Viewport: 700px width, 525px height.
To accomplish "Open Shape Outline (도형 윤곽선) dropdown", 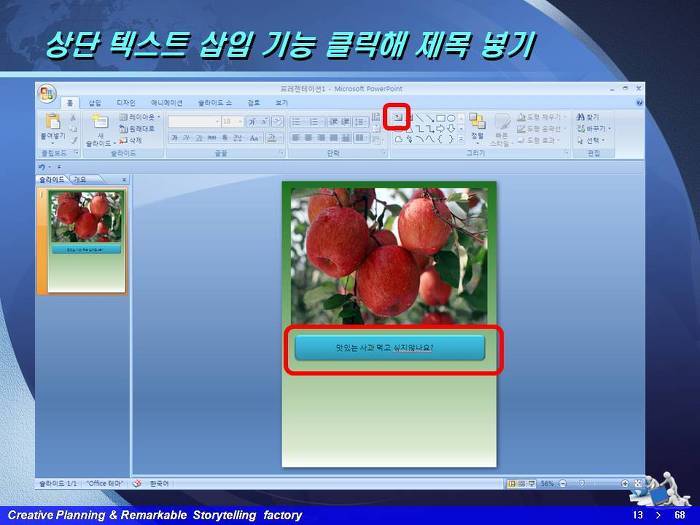I will click(x=542, y=129).
